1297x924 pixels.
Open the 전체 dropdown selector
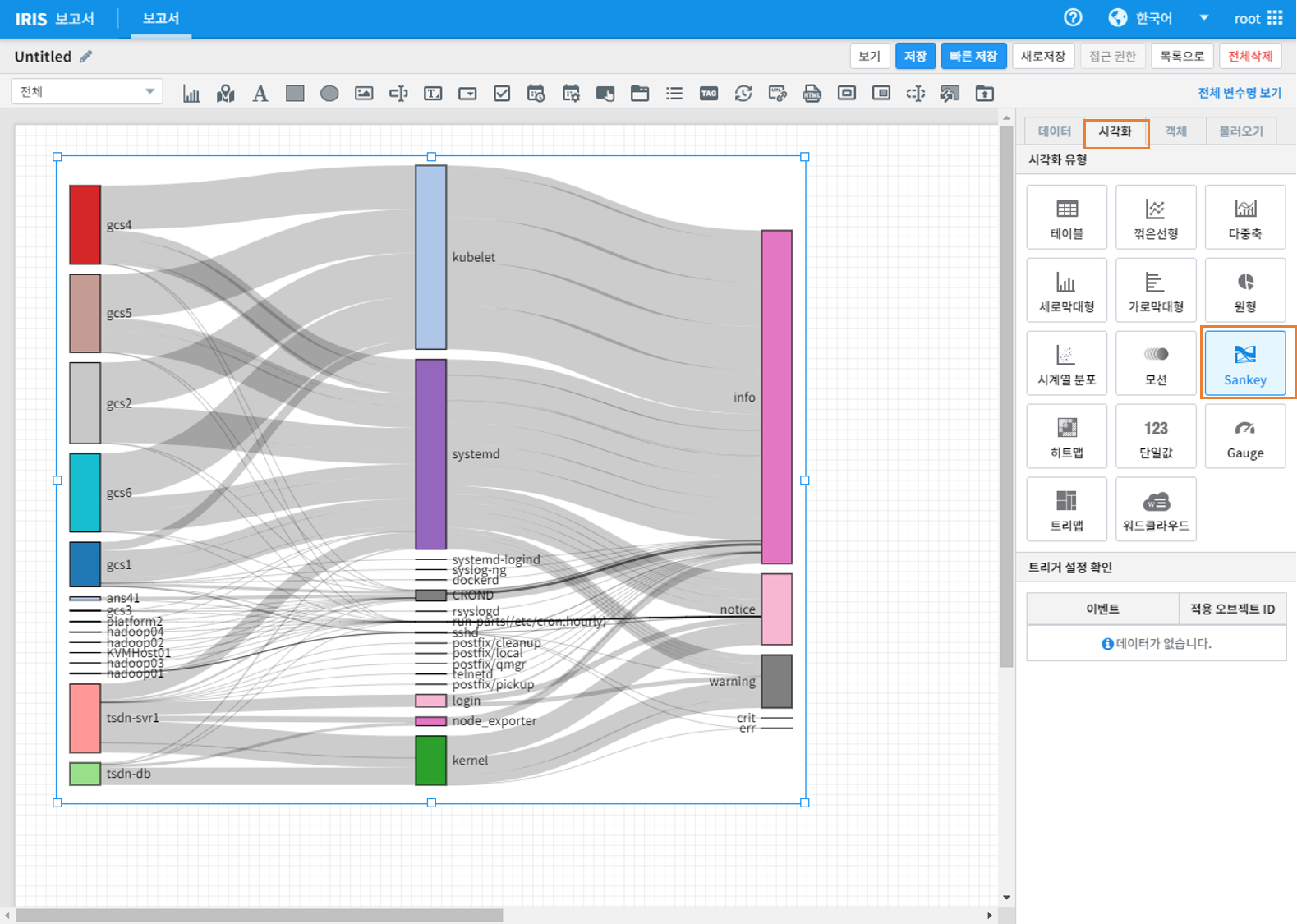tap(87, 91)
